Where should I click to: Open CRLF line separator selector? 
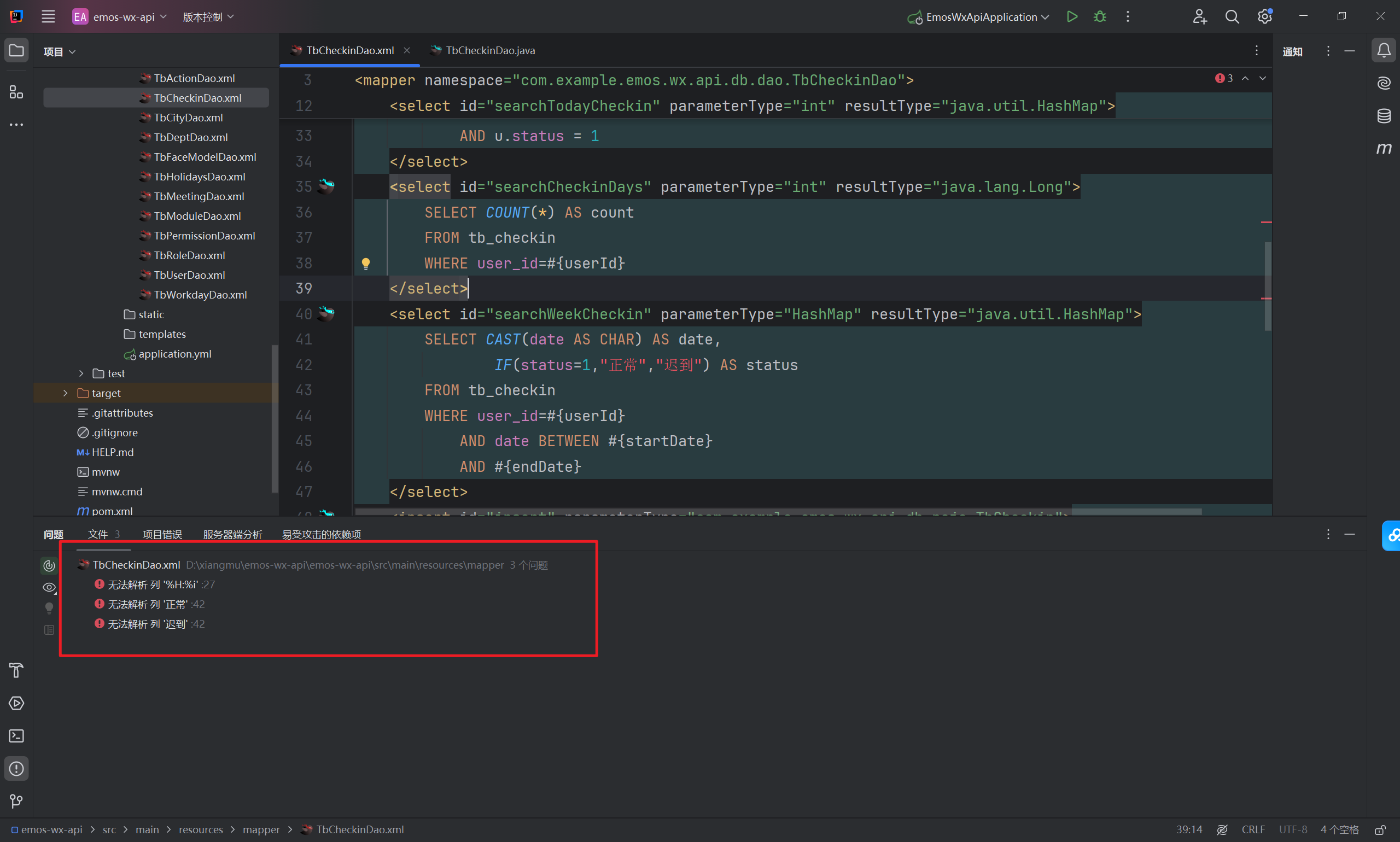click(x=1253, y=829)
